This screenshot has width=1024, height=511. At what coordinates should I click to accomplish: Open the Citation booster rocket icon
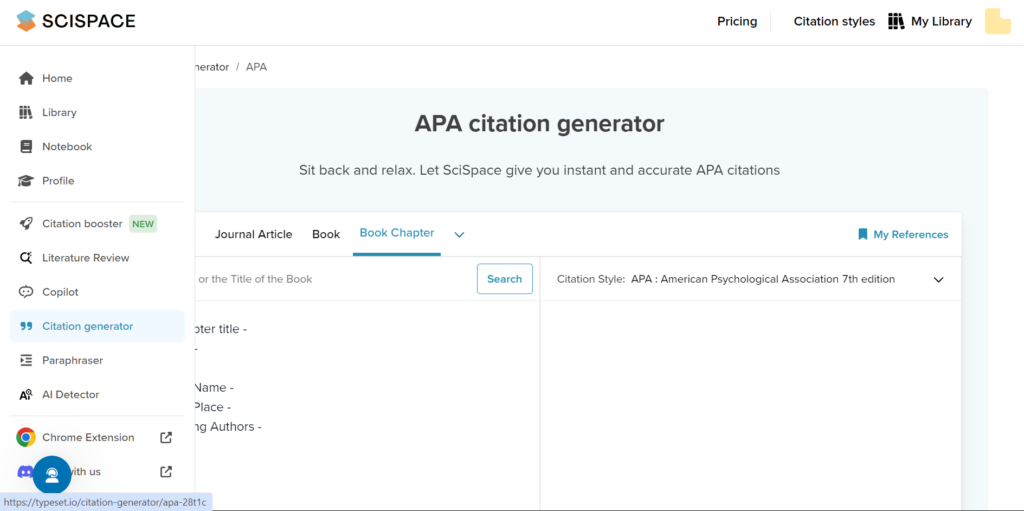coord(26,223)
